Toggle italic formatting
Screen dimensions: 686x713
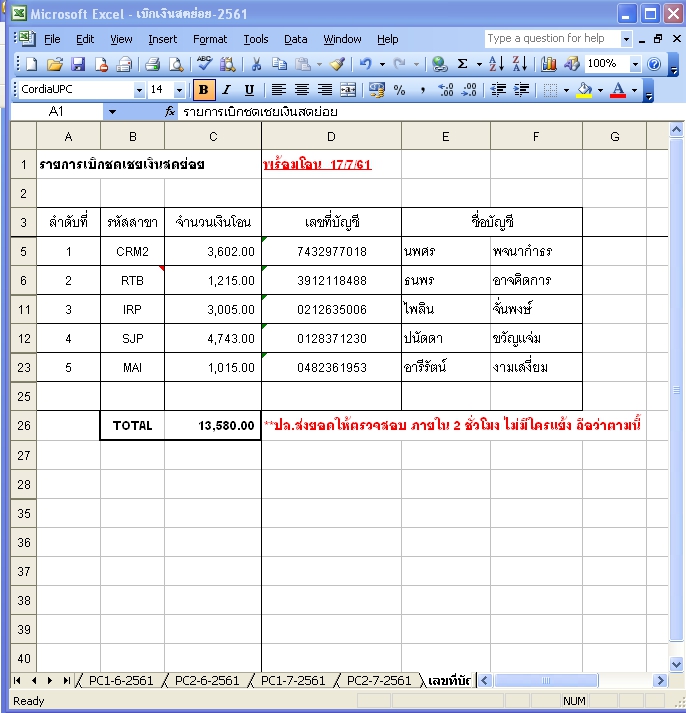point(226,90)
